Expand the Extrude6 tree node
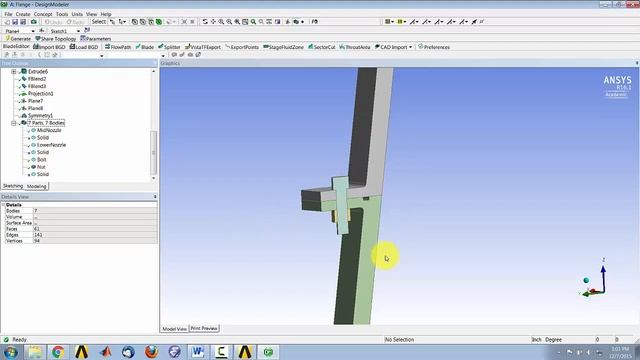The width and height of the screenshot is (640, 360). pyautogui.click(x=13, y=71)
